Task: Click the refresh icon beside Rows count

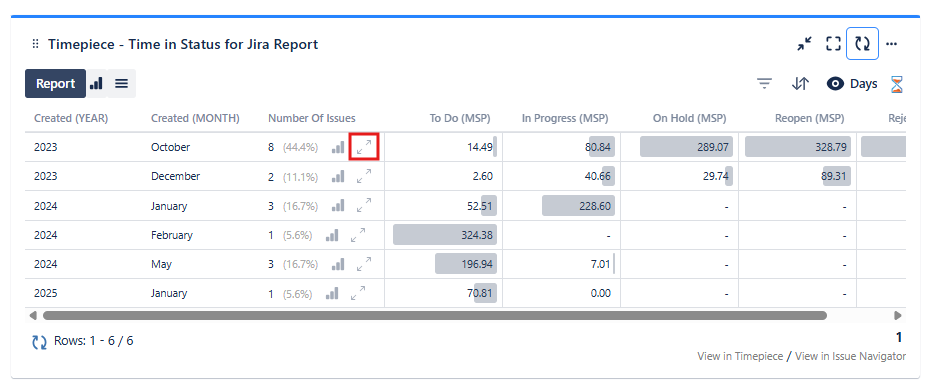Action: click(39, 341)
